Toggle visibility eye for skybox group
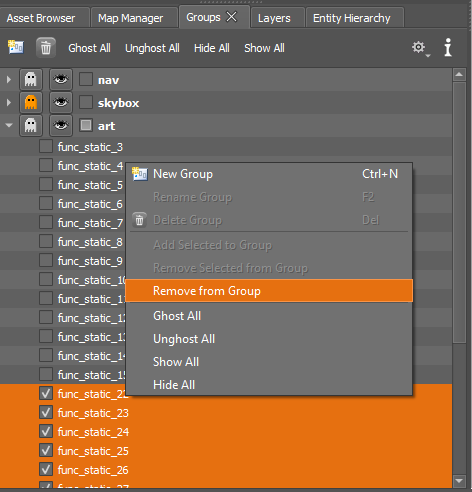Viewport: 472px width, 492px height. [x=61, y=102]
